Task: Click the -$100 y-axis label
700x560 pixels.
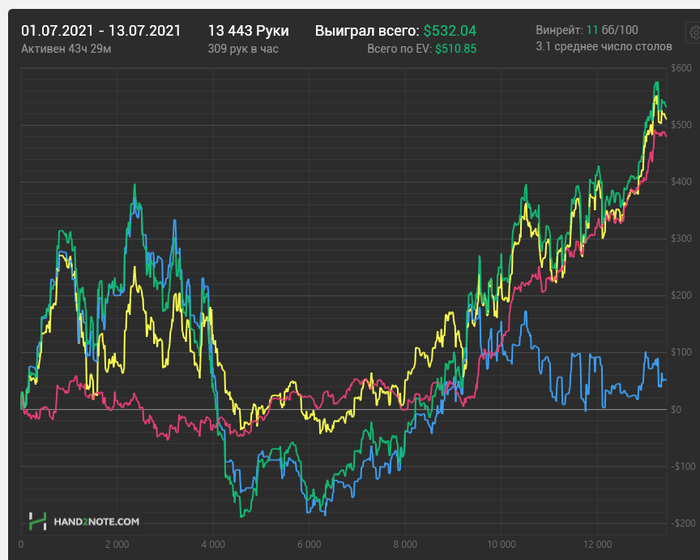Action: pos(683,466)
